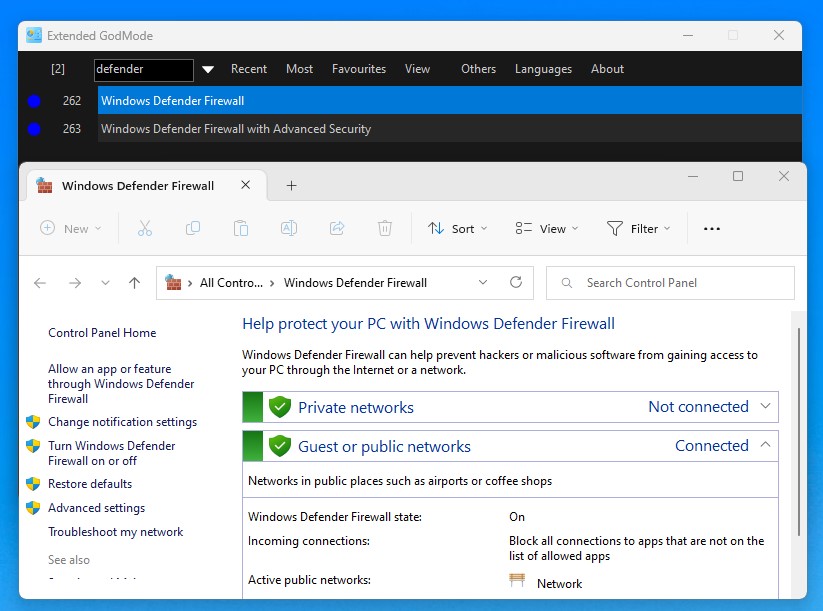The height and width of the screenshot is (611, 823).
Task: Open dropdown arrow beside defender search box
Action: [x=208, y=70]
